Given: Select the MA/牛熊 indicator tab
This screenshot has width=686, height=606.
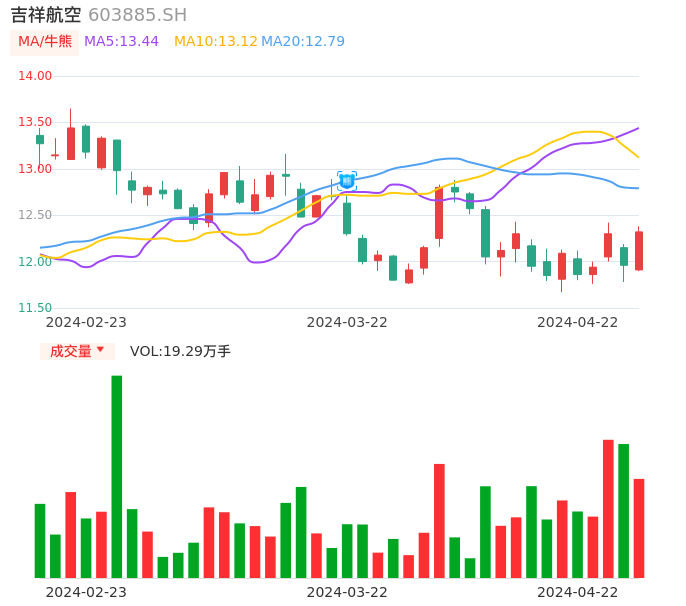Looking at the screenshot, I should pyautogui.click(x=45, y=42).
